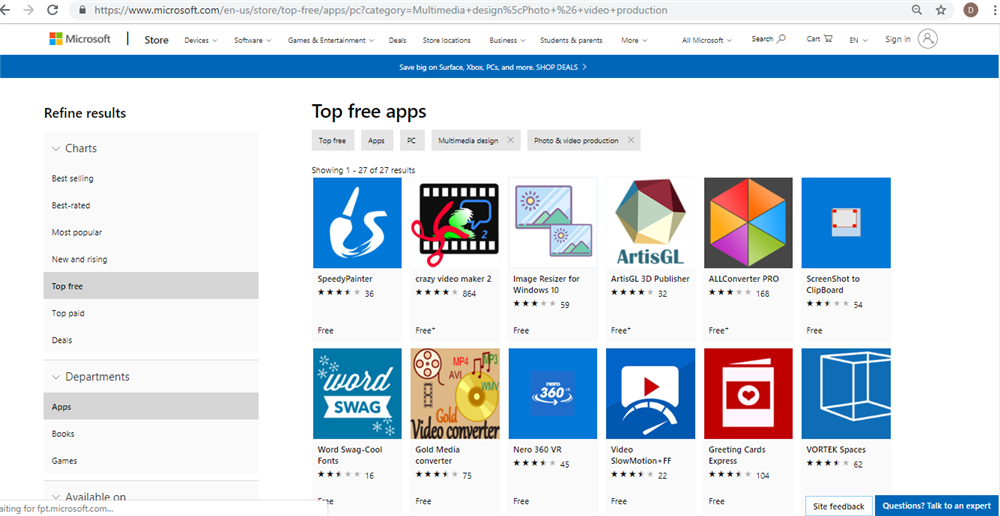
Task: Remove the Multimedia design filter
Action: click(x=510, y=140)
